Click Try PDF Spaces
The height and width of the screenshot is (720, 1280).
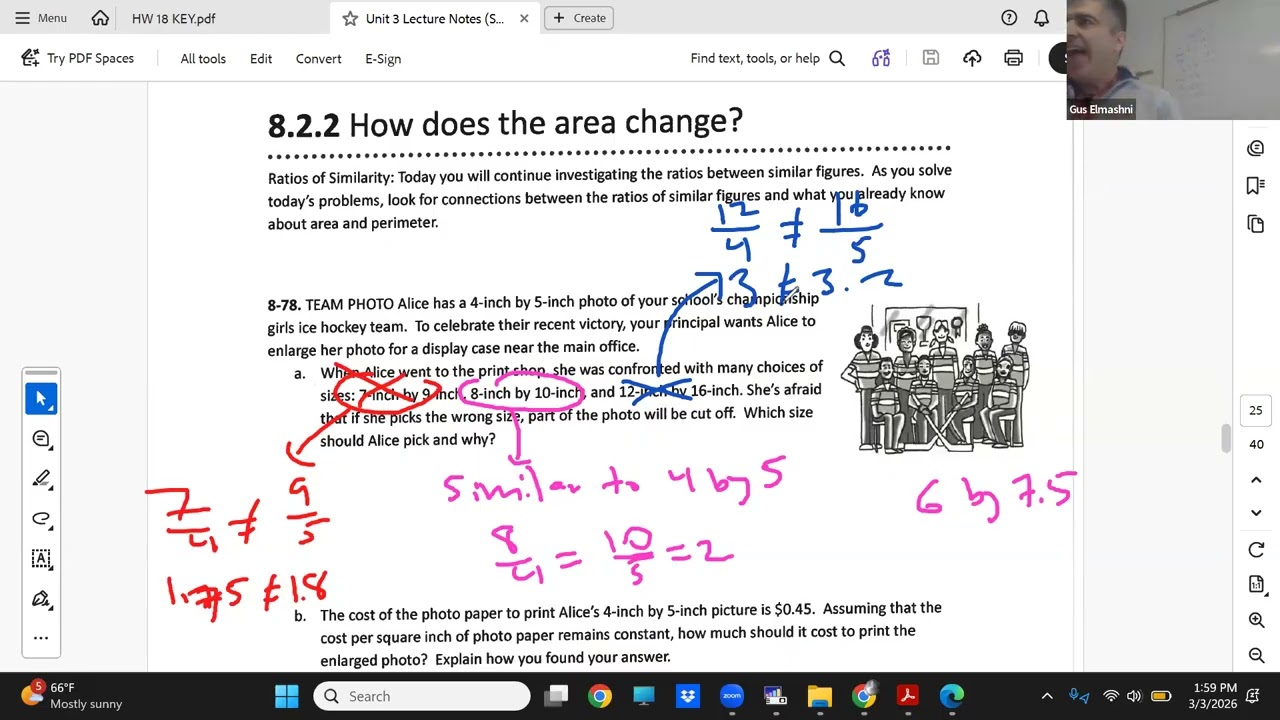pos(78,58)
